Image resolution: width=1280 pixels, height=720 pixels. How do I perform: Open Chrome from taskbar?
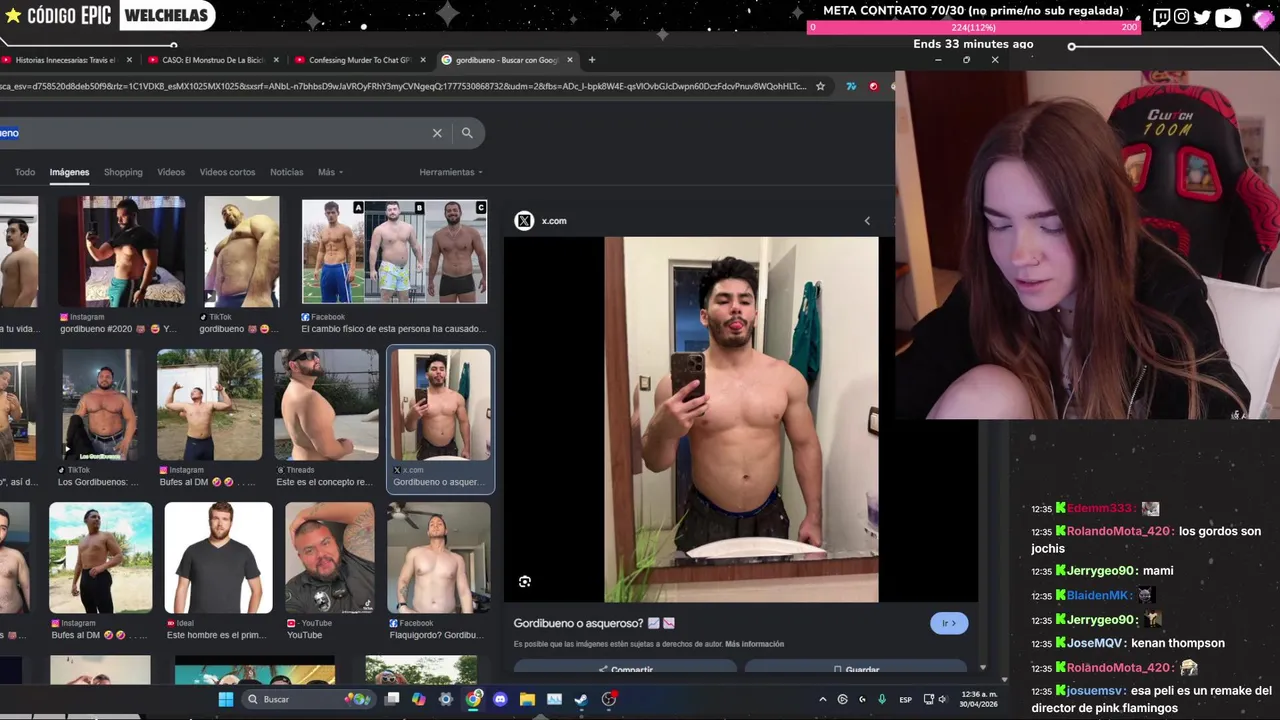pyautogui.click(x=473, y=699)
